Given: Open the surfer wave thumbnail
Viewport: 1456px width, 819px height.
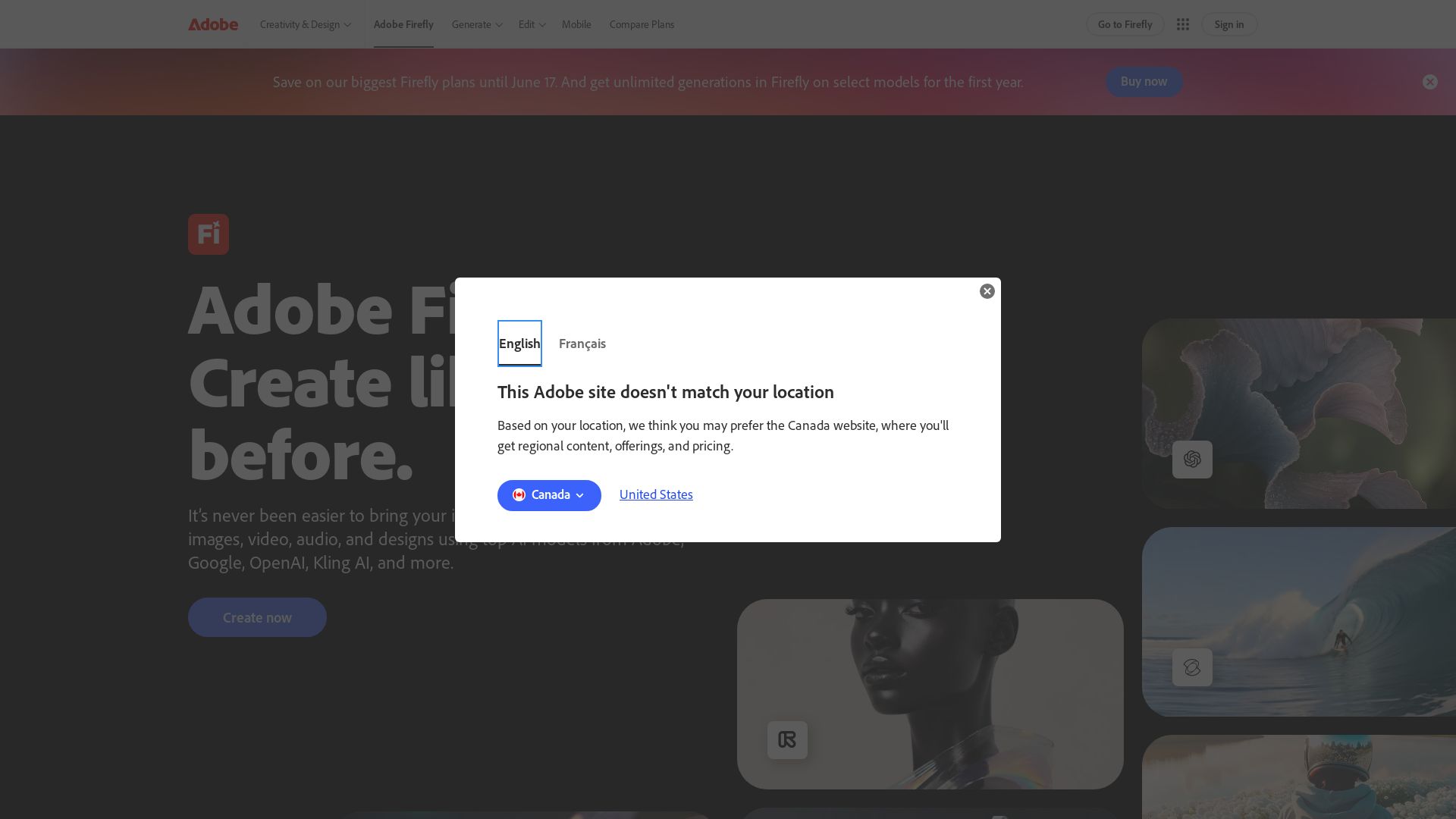Looking at the screenshot, I should pyautogui.click(x=1298, y=622).
